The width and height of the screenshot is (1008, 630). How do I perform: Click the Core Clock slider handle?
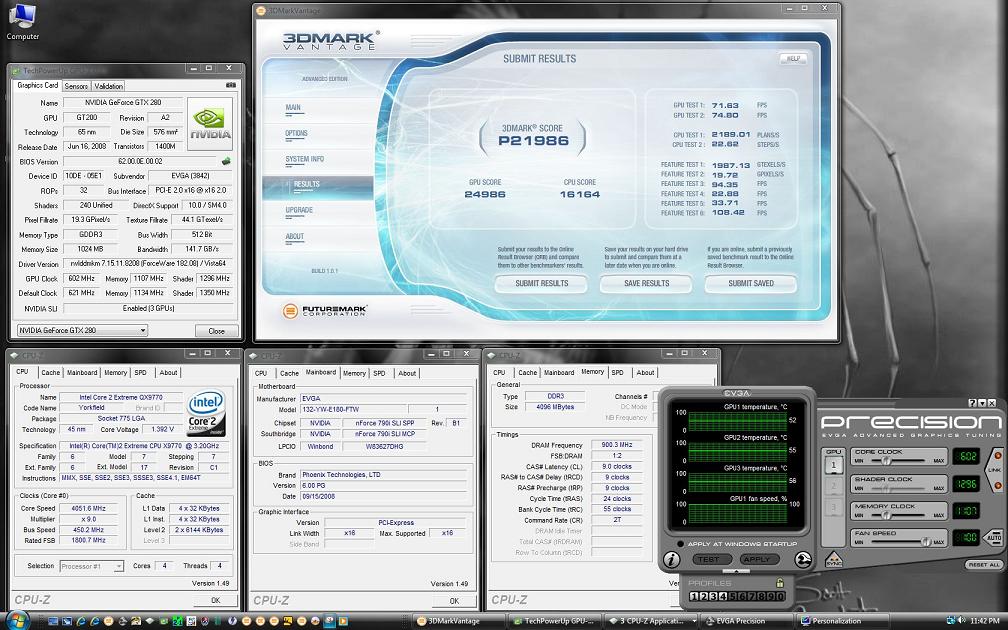click(x=886, y=460)
